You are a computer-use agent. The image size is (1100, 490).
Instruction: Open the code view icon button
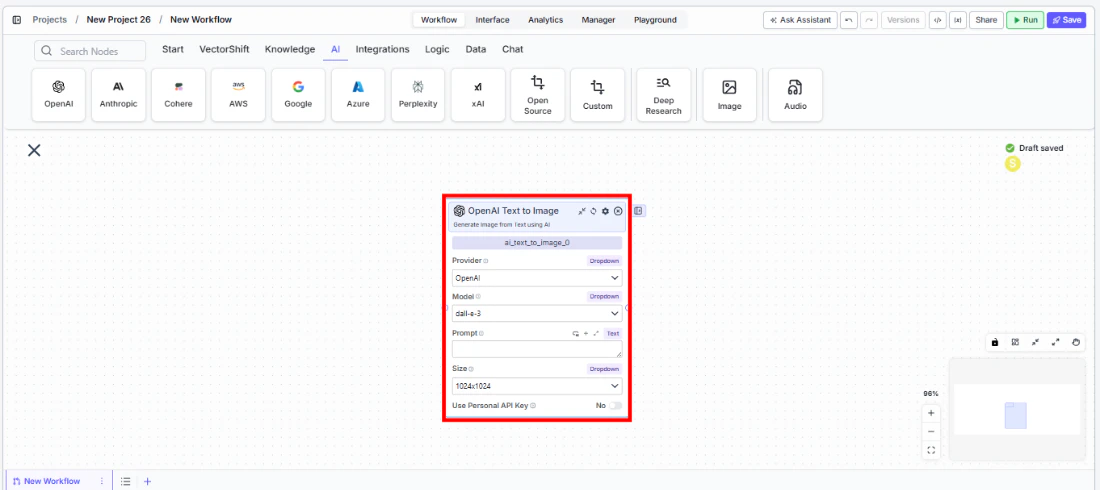click(x=937, y=20)
